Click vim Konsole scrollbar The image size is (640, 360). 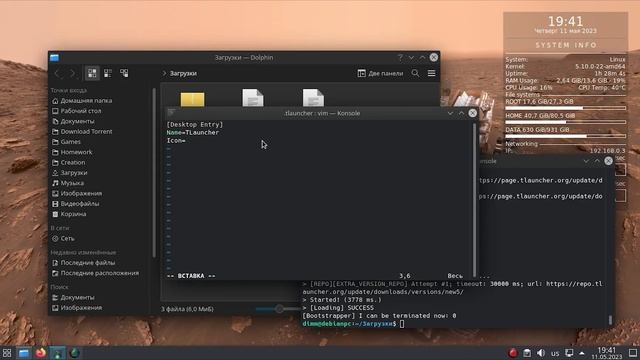[x=474, y=200]
